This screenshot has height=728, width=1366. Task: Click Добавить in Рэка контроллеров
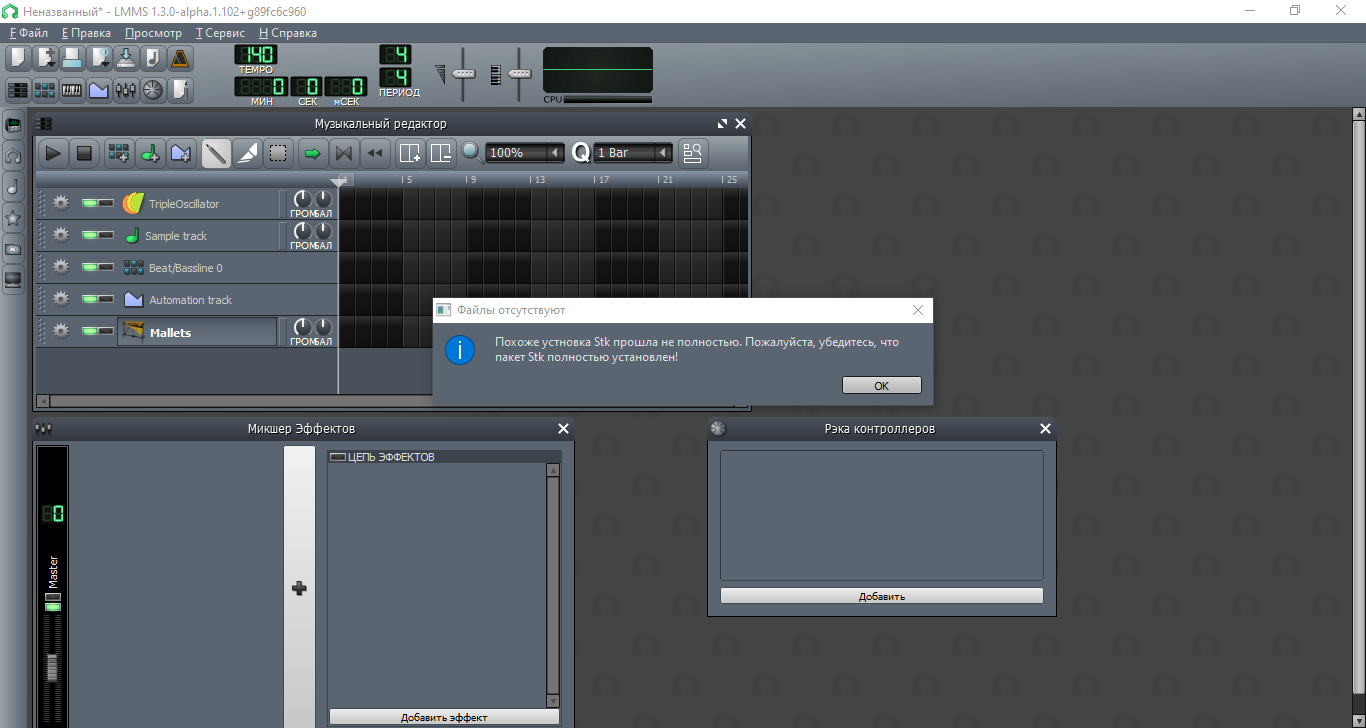(x=881, y=596)
